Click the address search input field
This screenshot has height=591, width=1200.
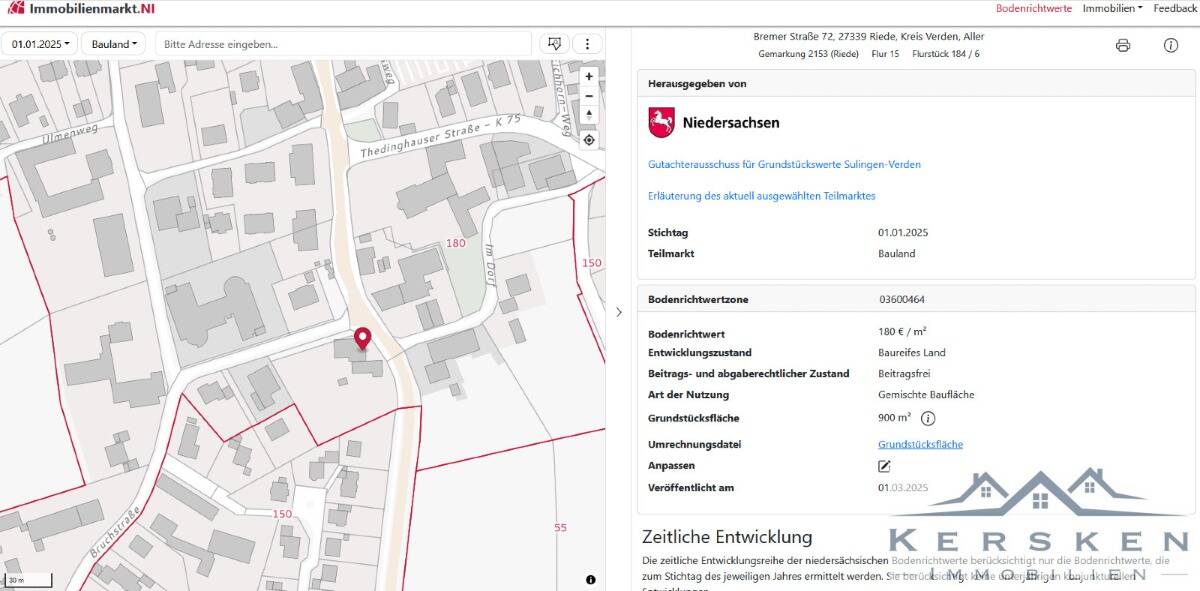[x=343, y=43]
